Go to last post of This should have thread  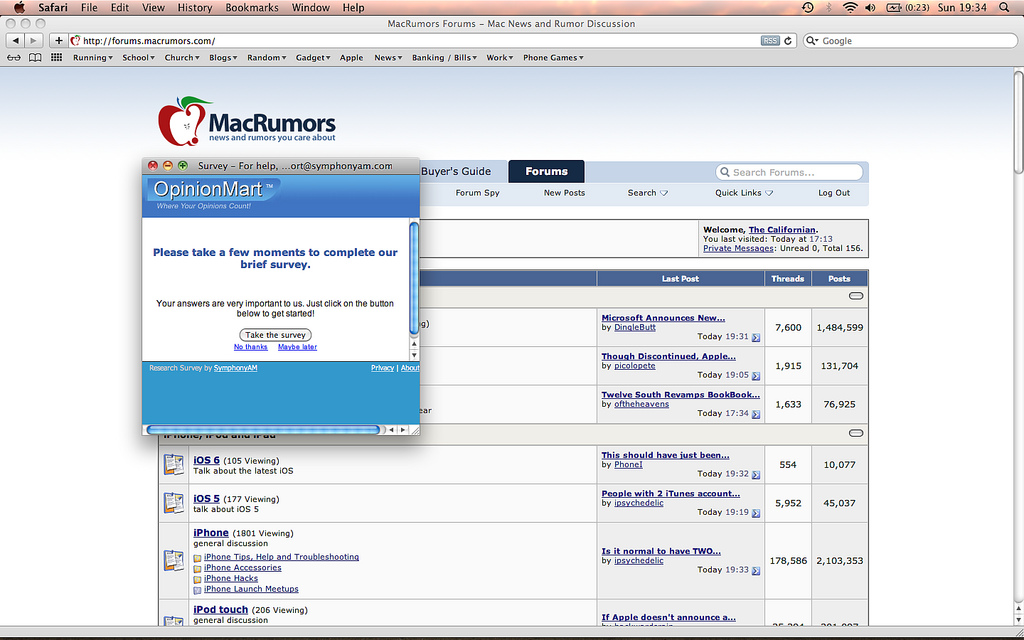tap(756, 475)
